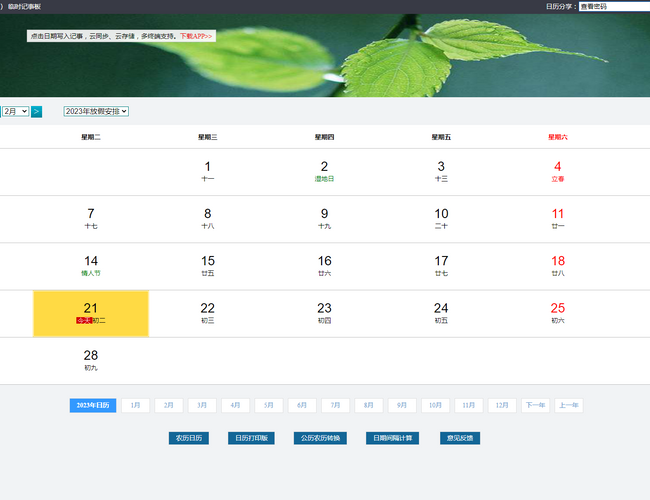The height and width of the screenshot is (500, 650).
Task: Click the next month arrow button
Action: (x=36, y=111)
